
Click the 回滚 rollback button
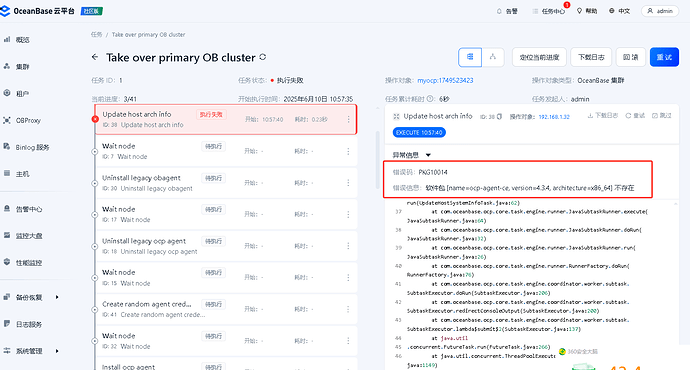pos(631,57)
